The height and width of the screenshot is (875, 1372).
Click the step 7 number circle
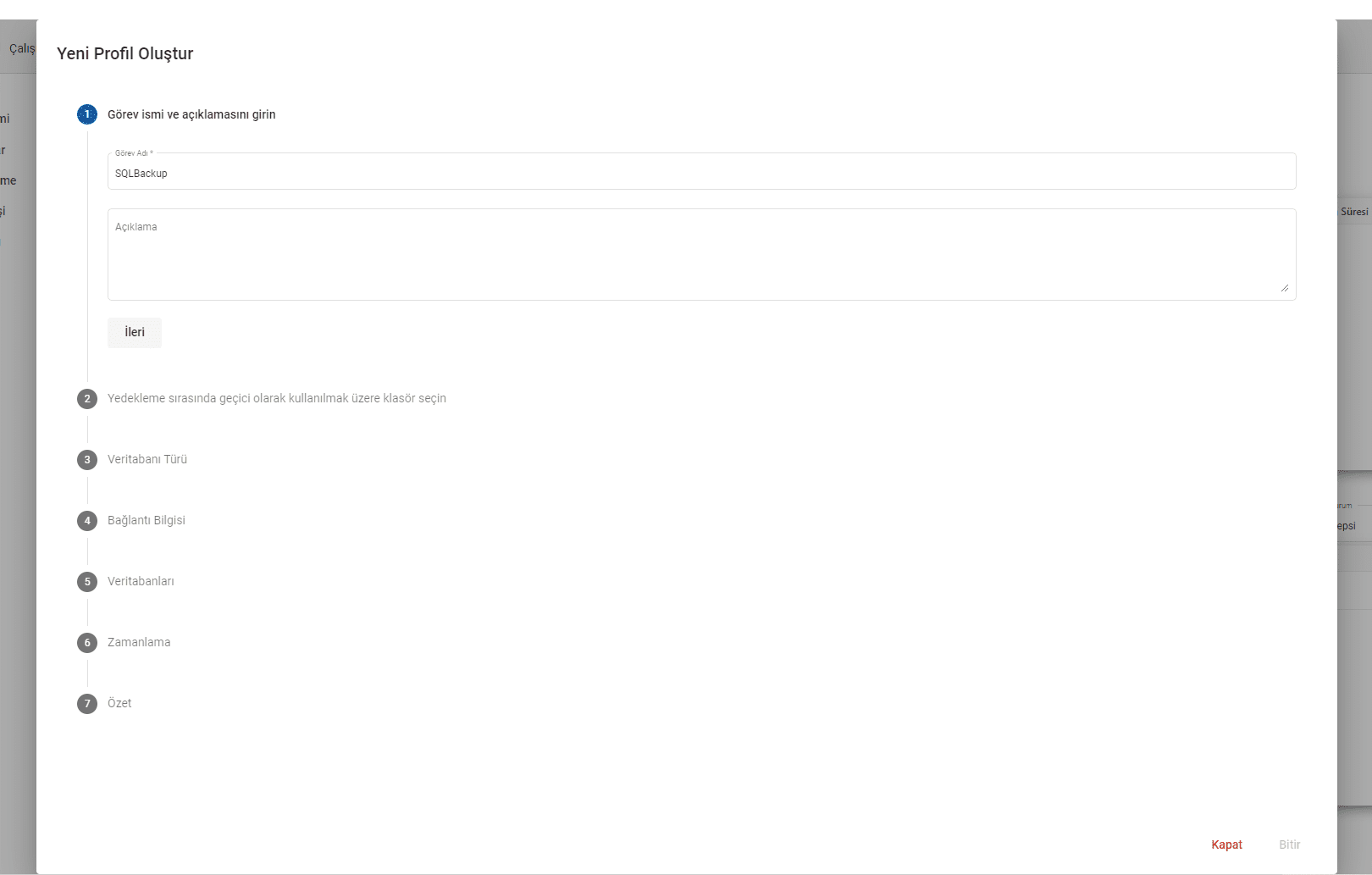click(x=87, y=704)
